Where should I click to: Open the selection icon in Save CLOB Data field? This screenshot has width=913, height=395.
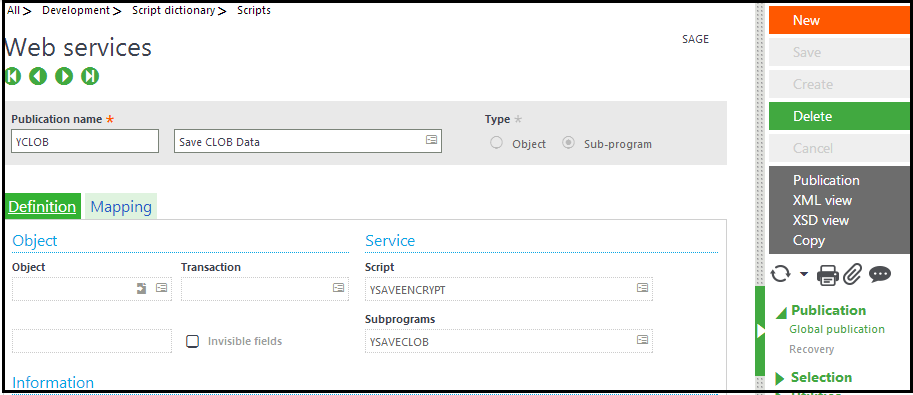(x=431, y=140)
